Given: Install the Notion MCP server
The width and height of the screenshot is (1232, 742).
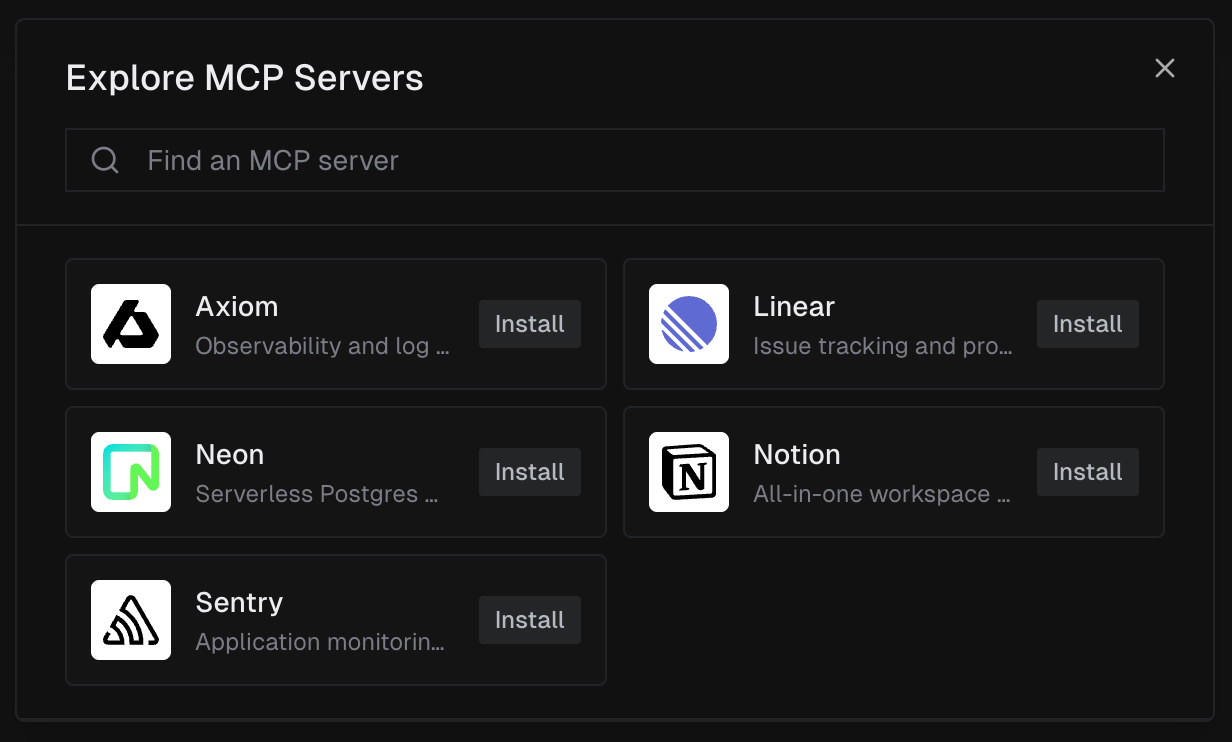Looking at the screenshot, I should coord(1087,472).
